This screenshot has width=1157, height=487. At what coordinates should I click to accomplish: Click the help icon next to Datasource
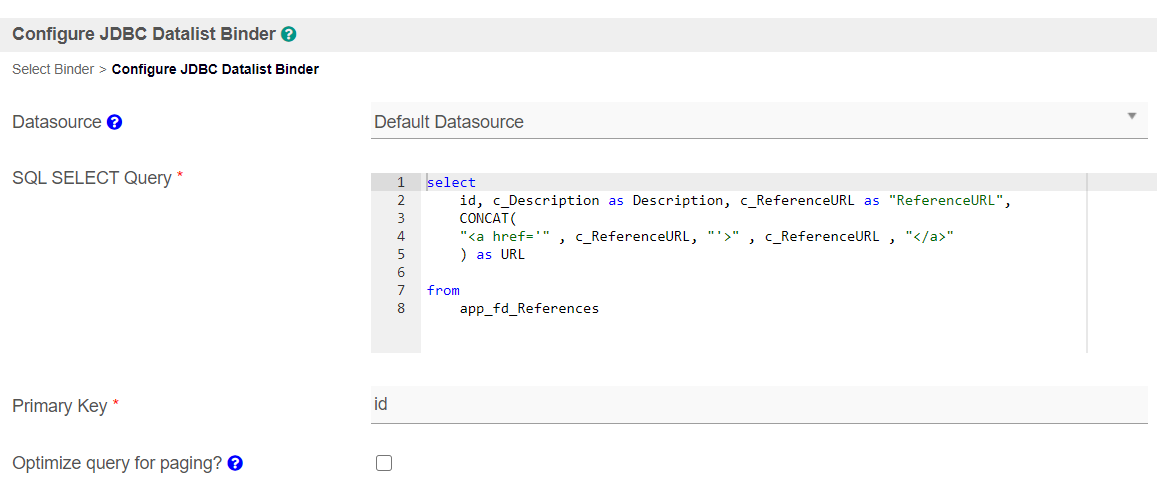pyautogui.click(x=114, y=122)
